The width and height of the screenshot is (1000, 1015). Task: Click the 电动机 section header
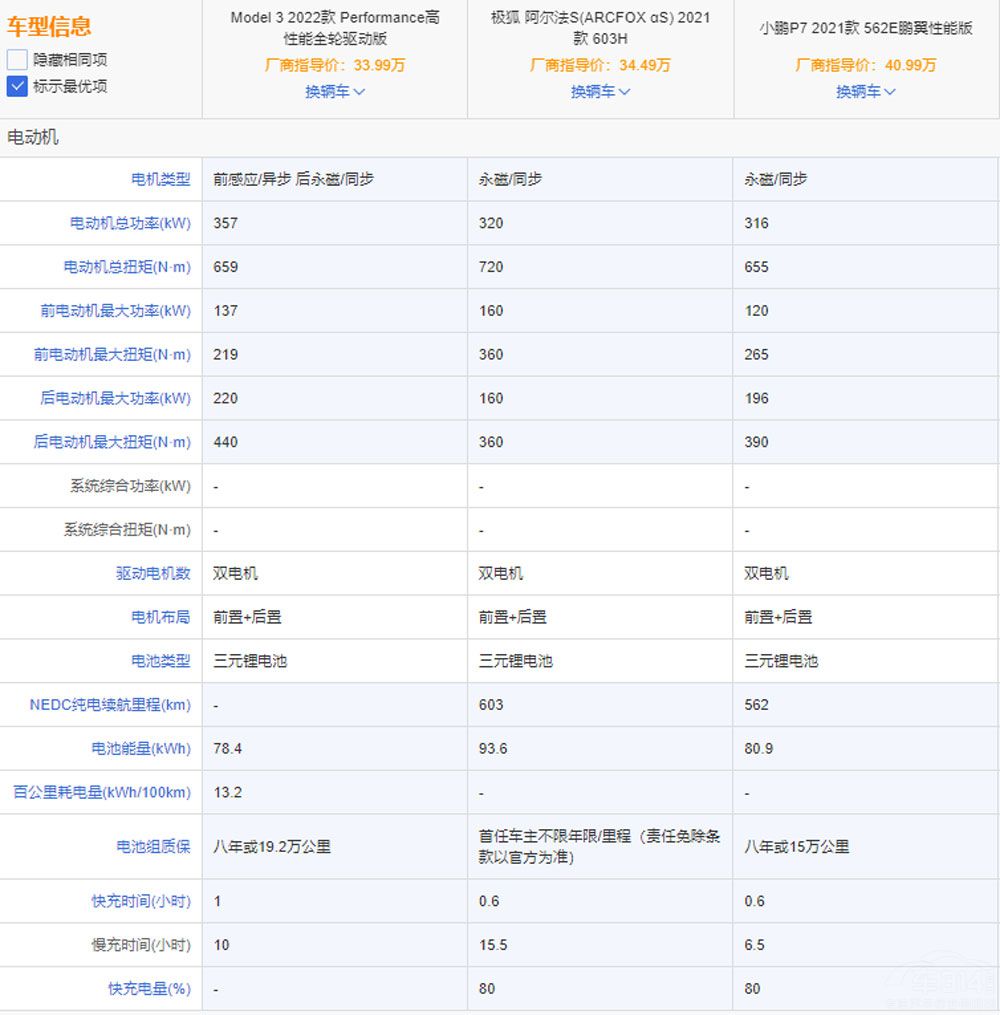tap(33, 138)
